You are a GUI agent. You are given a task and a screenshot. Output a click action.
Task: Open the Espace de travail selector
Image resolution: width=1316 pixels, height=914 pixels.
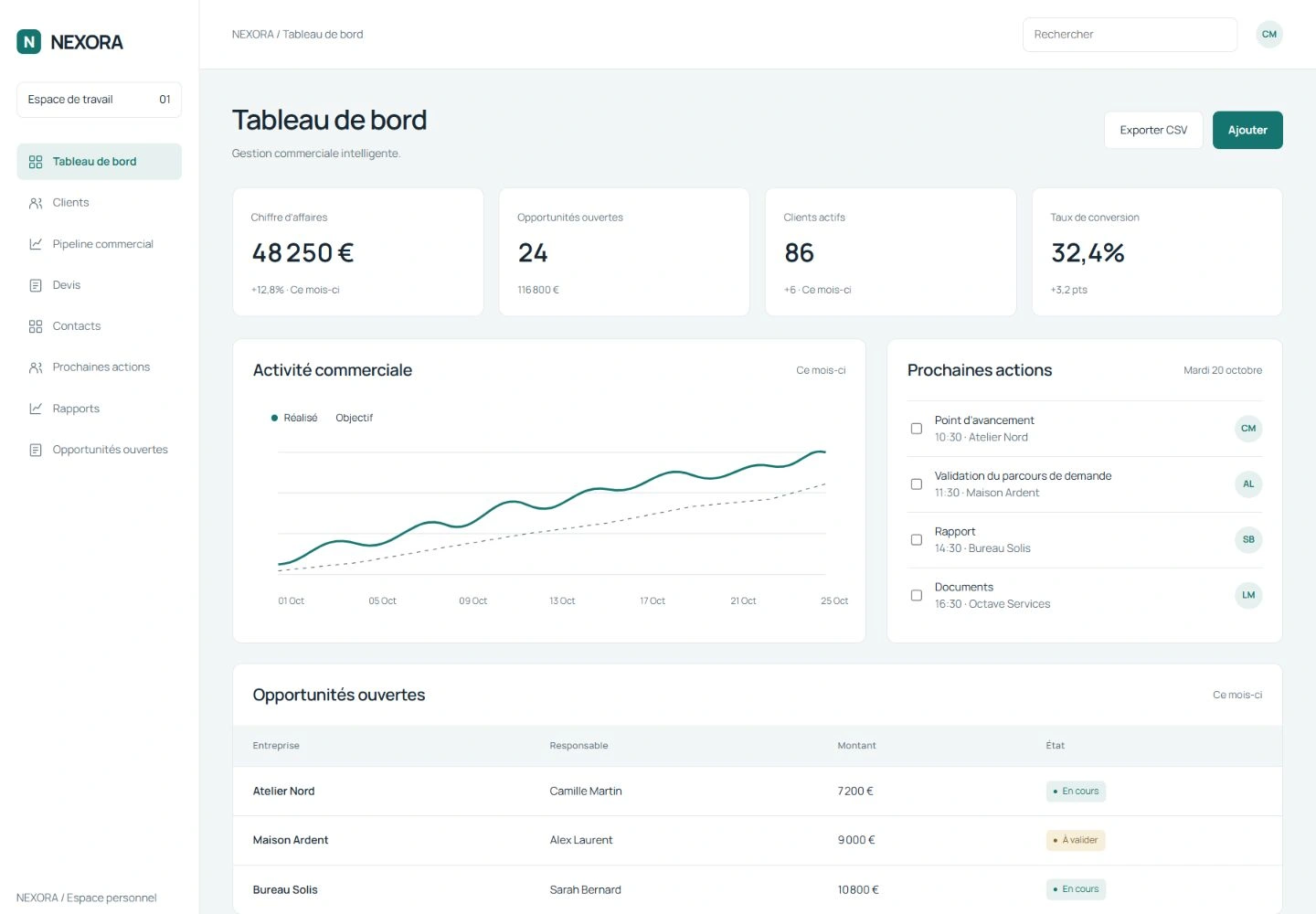[99, 100]
